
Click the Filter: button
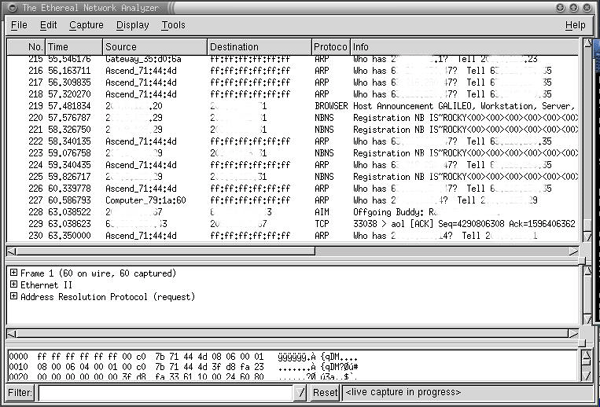[19, 393]
